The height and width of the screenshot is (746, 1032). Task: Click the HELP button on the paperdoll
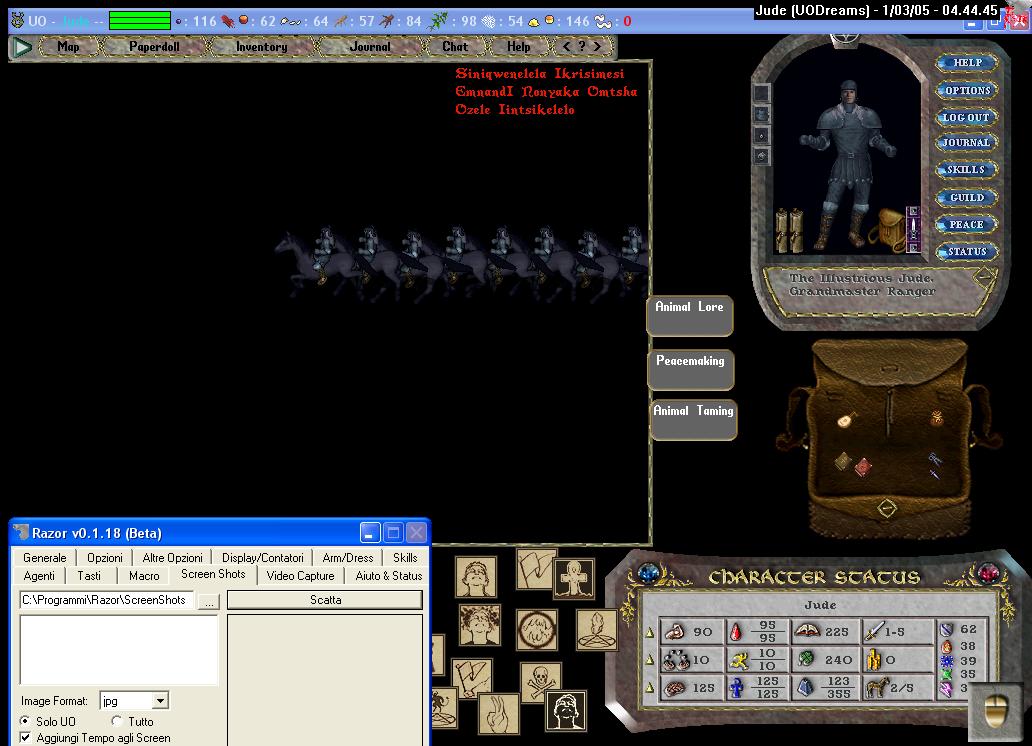(967, 63)
